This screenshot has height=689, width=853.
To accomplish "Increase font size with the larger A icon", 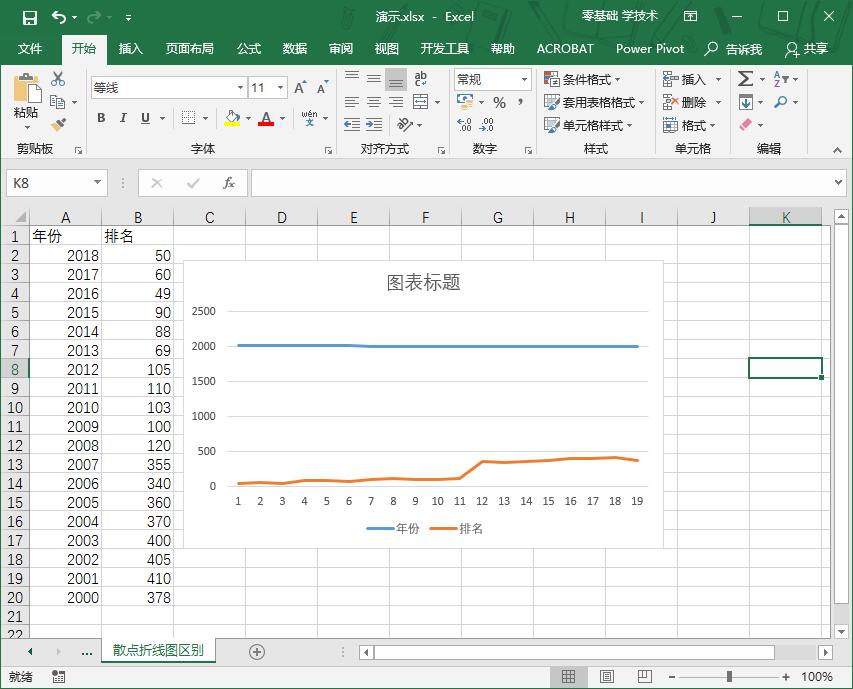I will [300, 88].
